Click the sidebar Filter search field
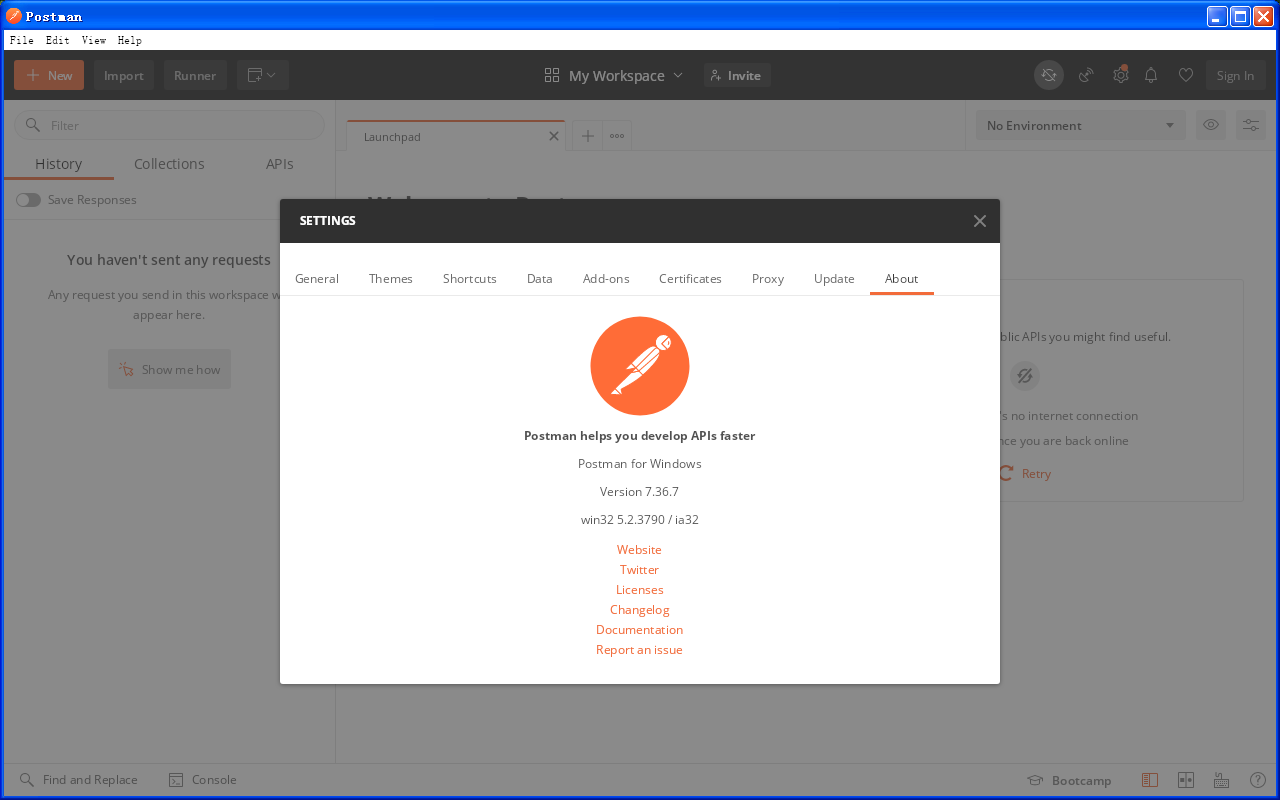This screenshot has width=1280, height=800. (170, 125)
